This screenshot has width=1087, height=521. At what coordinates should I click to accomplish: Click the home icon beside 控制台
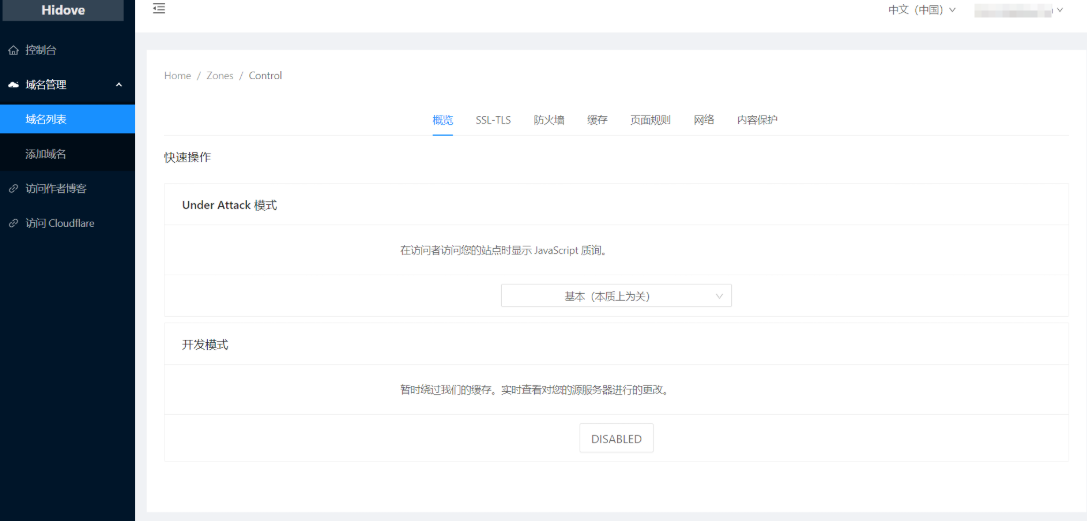13,51
